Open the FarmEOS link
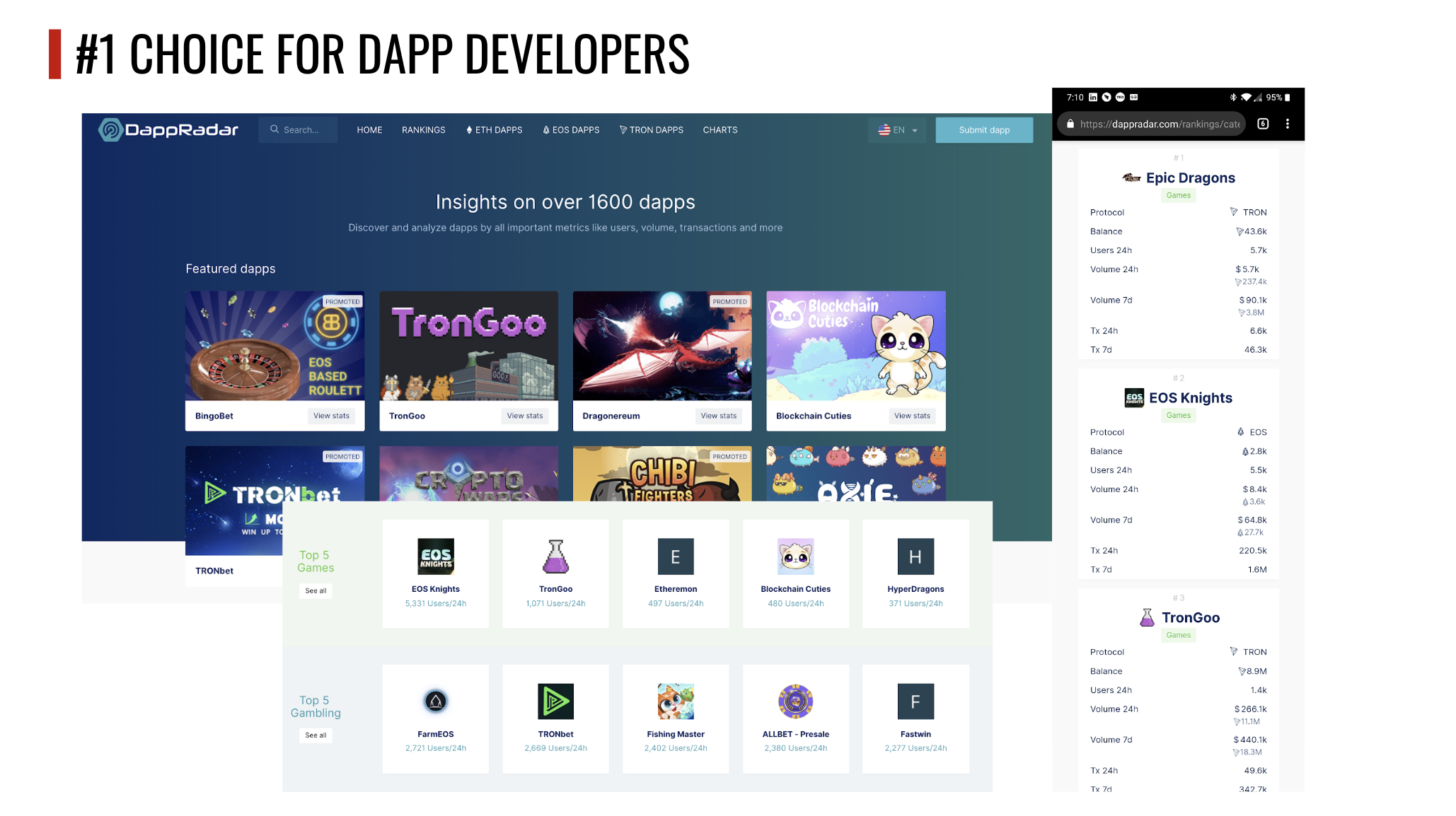The width and height of the screenshot is (1456, 816). 436,734
